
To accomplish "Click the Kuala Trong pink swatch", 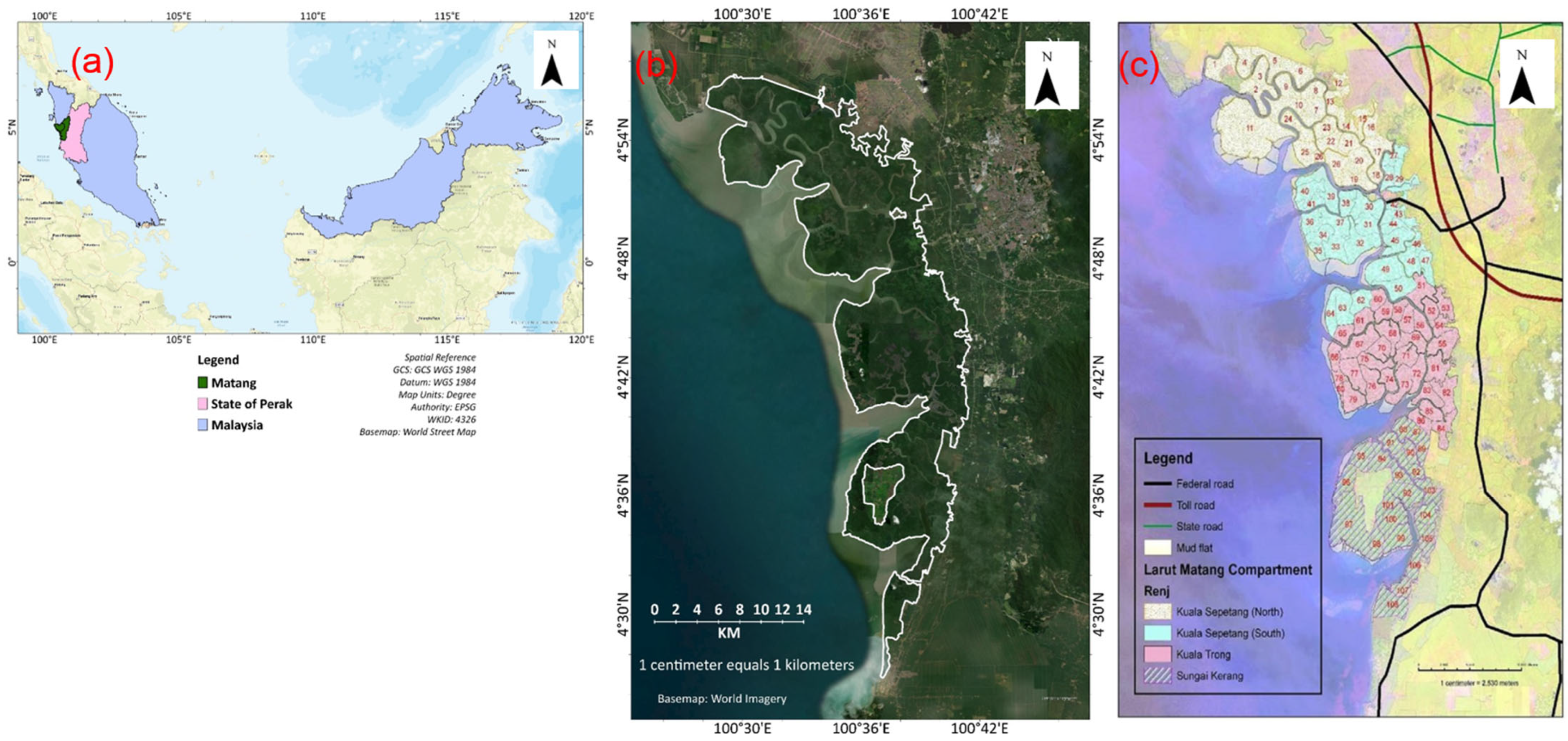I will click(x=1157, y=654).
